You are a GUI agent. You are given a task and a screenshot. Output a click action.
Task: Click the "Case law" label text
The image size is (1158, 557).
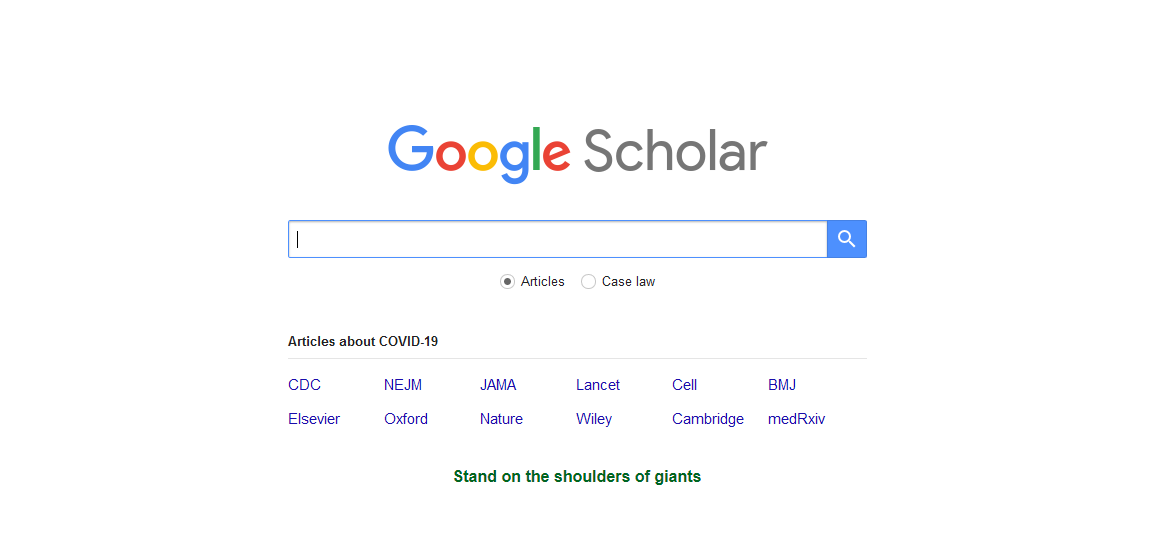628,282
